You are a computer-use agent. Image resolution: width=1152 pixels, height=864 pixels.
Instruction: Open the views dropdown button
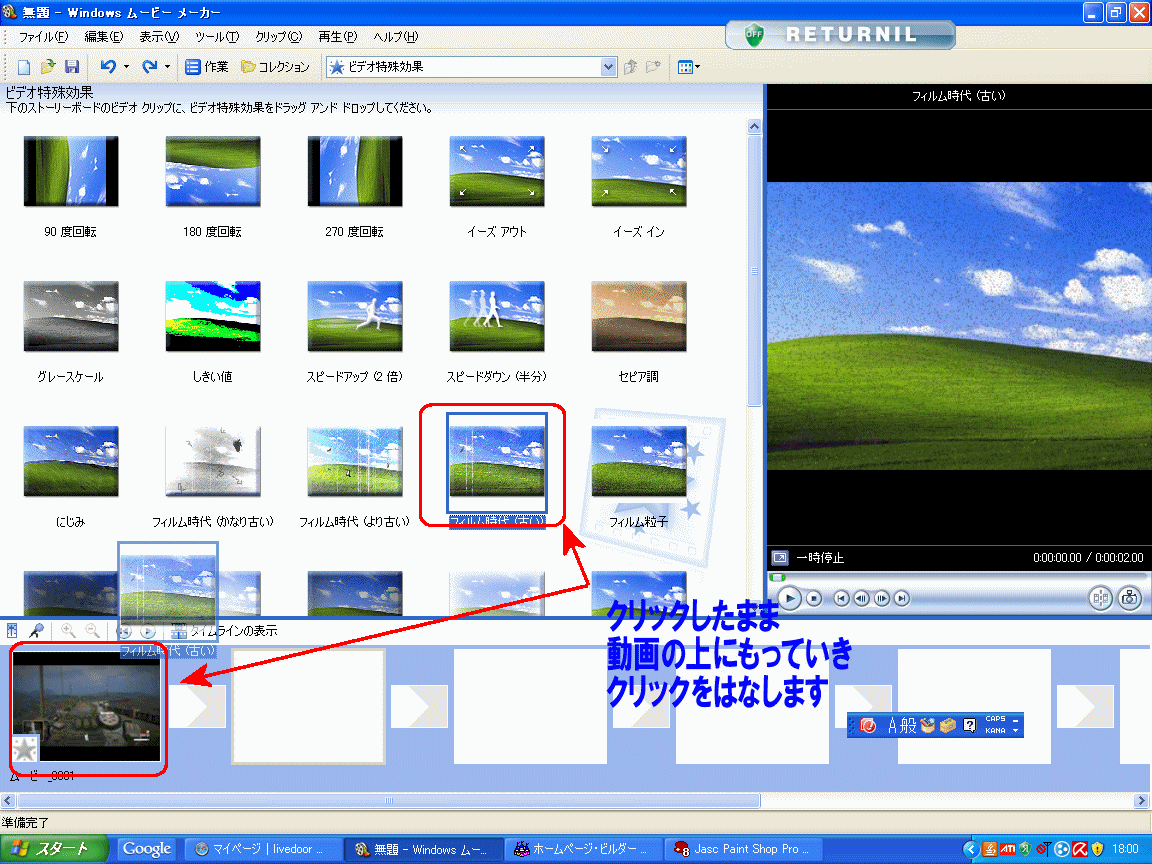pyautogui.click(x=688, y=67)
